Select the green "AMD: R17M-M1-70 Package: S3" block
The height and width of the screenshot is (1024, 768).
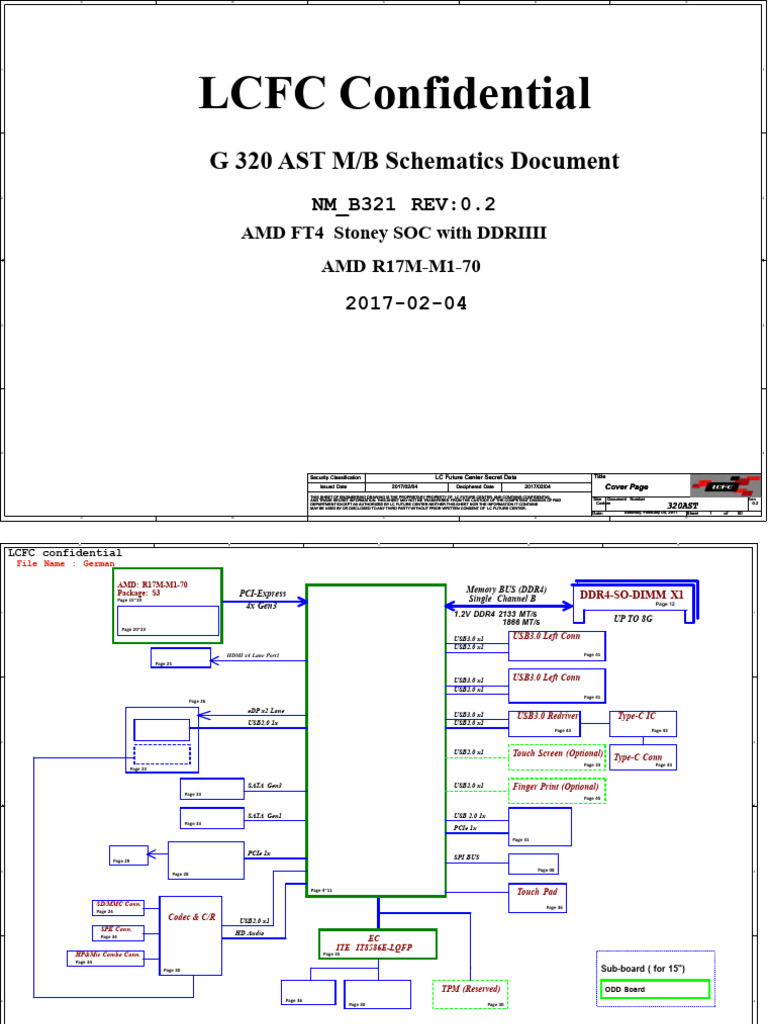click(x=167, y=605)
